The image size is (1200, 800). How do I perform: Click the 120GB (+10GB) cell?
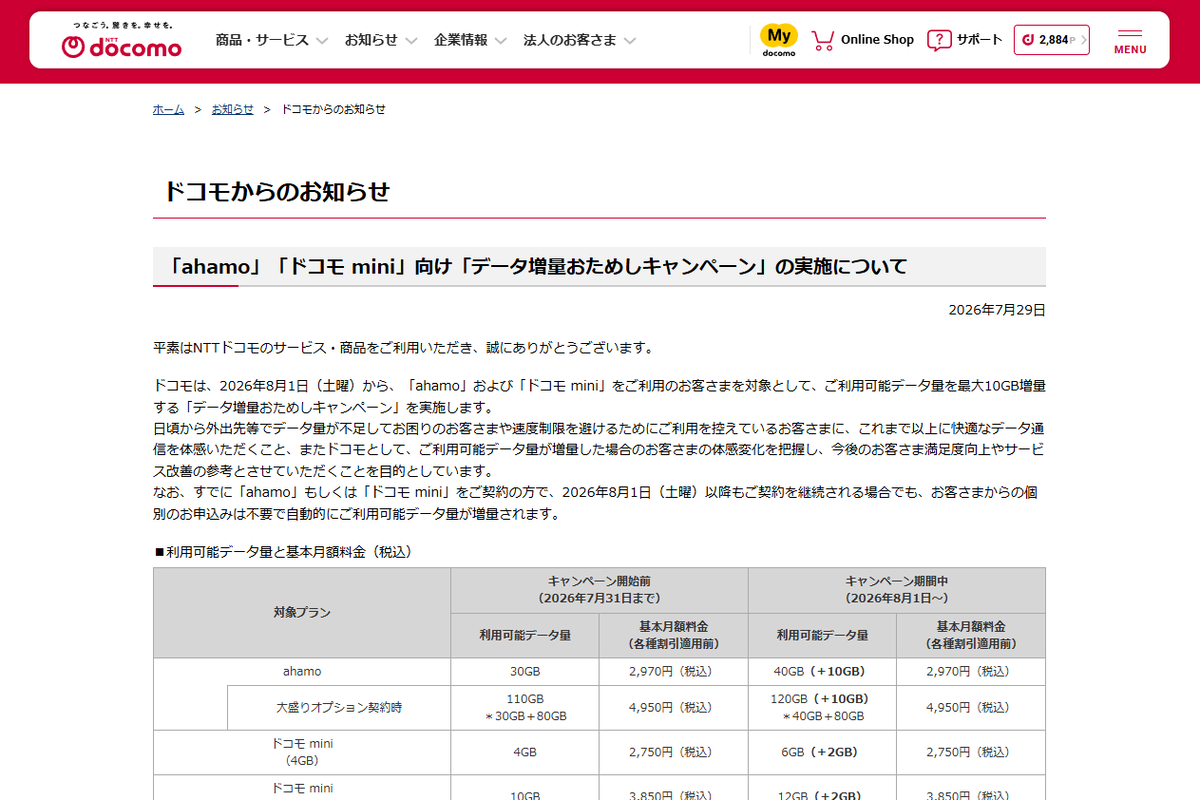pyautogui.click(x=822, y=707)
